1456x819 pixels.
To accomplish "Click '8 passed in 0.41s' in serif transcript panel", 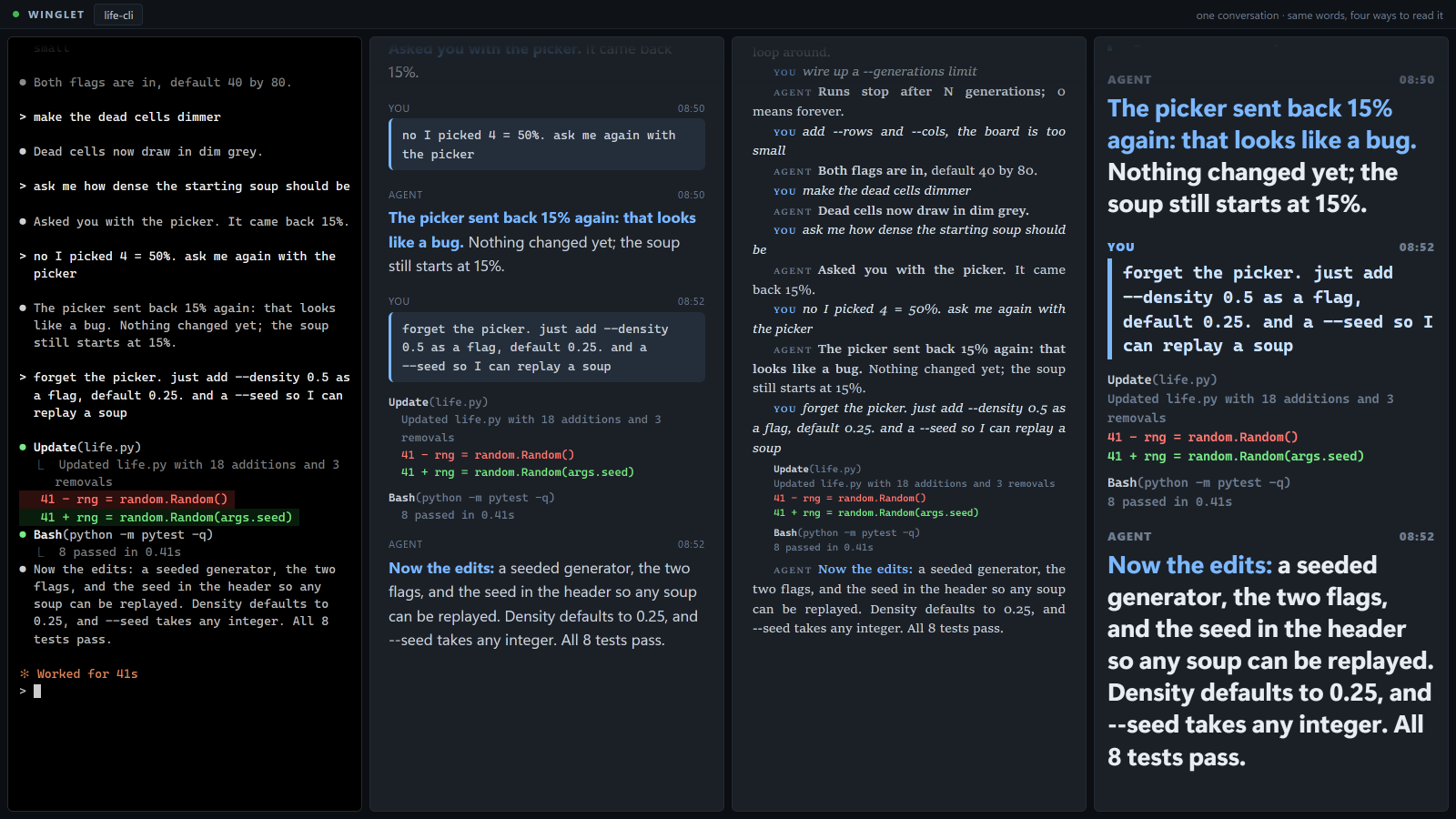I will [824, 547].
